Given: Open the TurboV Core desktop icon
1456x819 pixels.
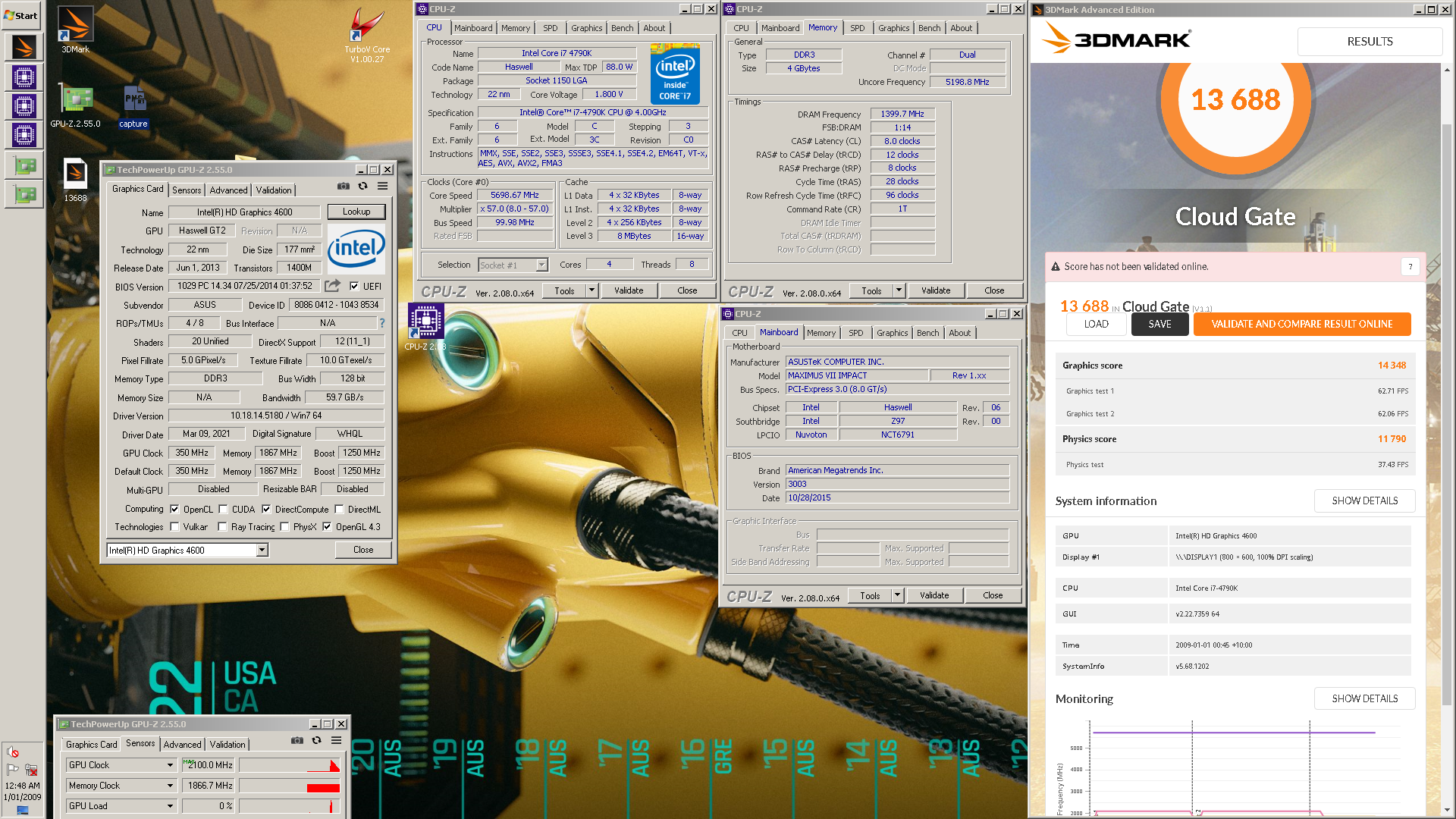Looking at the screenshot, I should (367, 35).
